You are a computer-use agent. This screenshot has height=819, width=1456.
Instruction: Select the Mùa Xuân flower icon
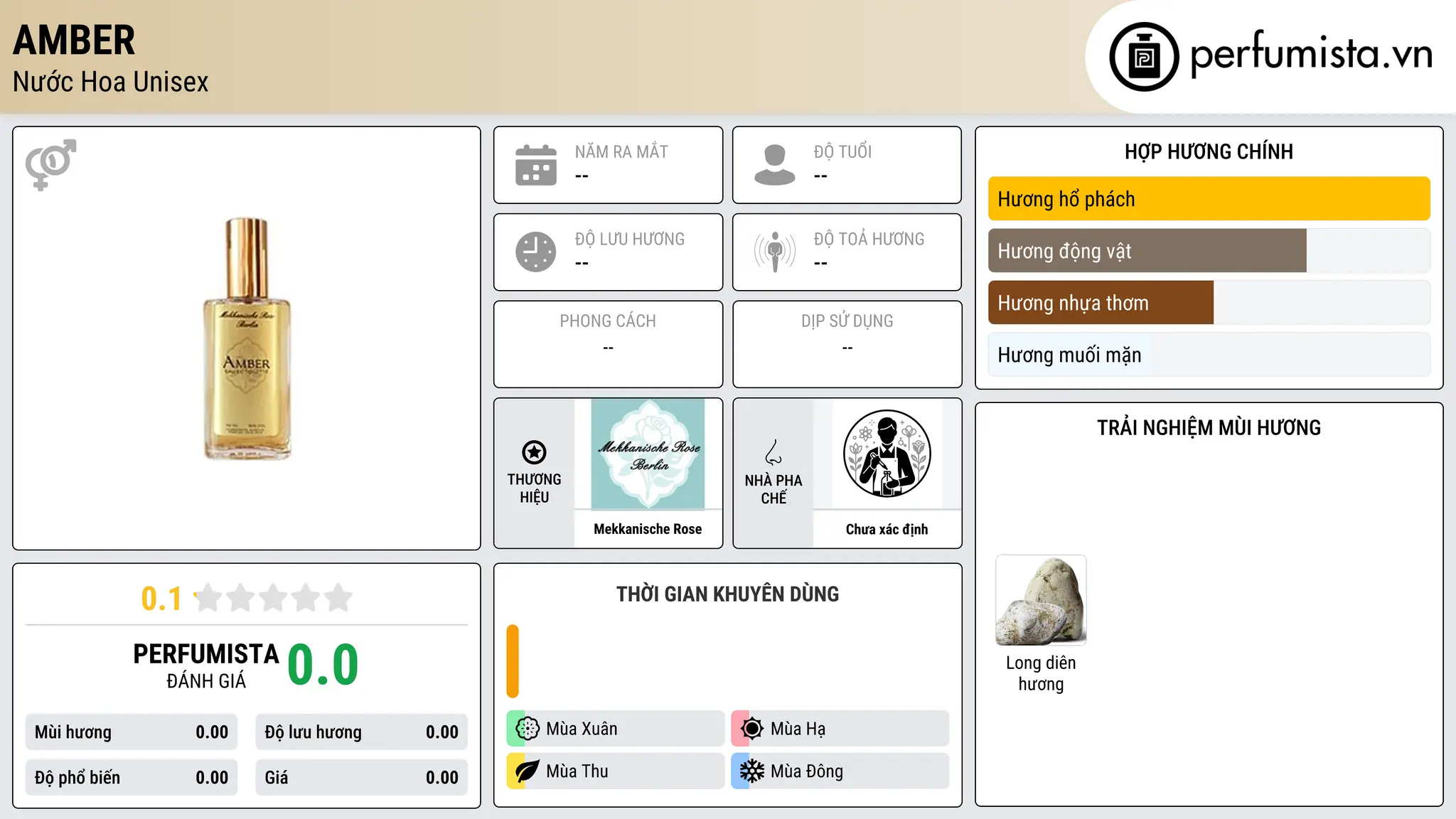[528, 729]
